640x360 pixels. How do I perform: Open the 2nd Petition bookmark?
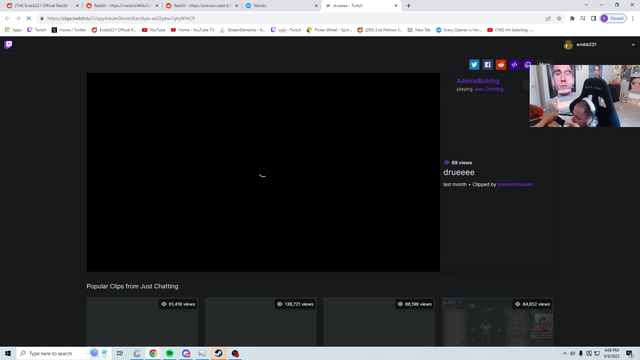point(379,30)
